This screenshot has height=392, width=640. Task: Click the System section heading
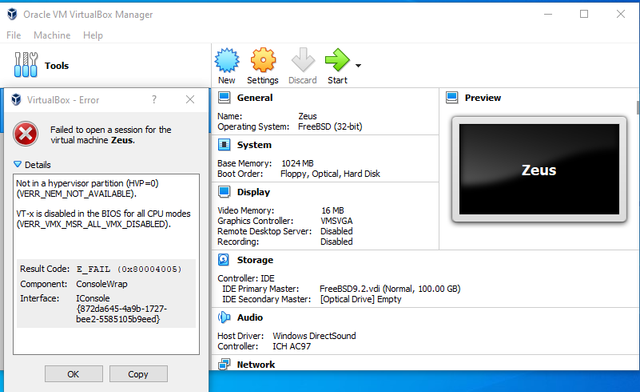click(254, 145)
